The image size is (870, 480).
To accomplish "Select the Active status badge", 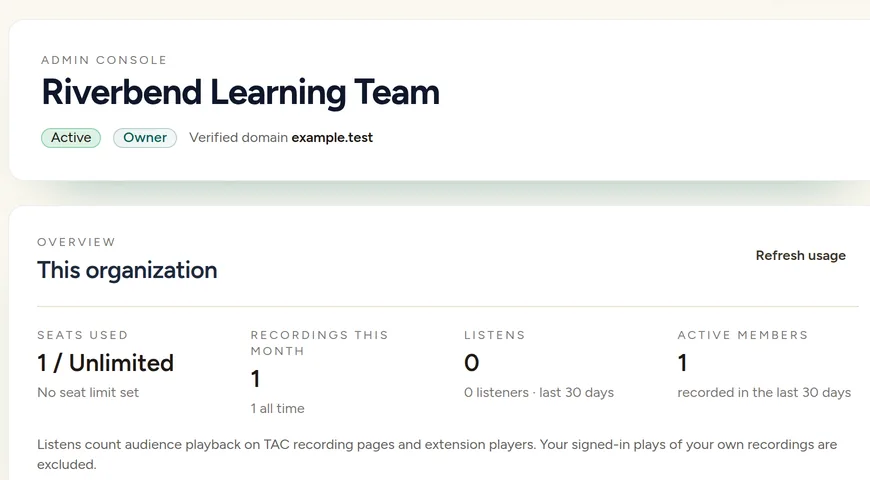I will pyautogui.click(x=71, y=138).
